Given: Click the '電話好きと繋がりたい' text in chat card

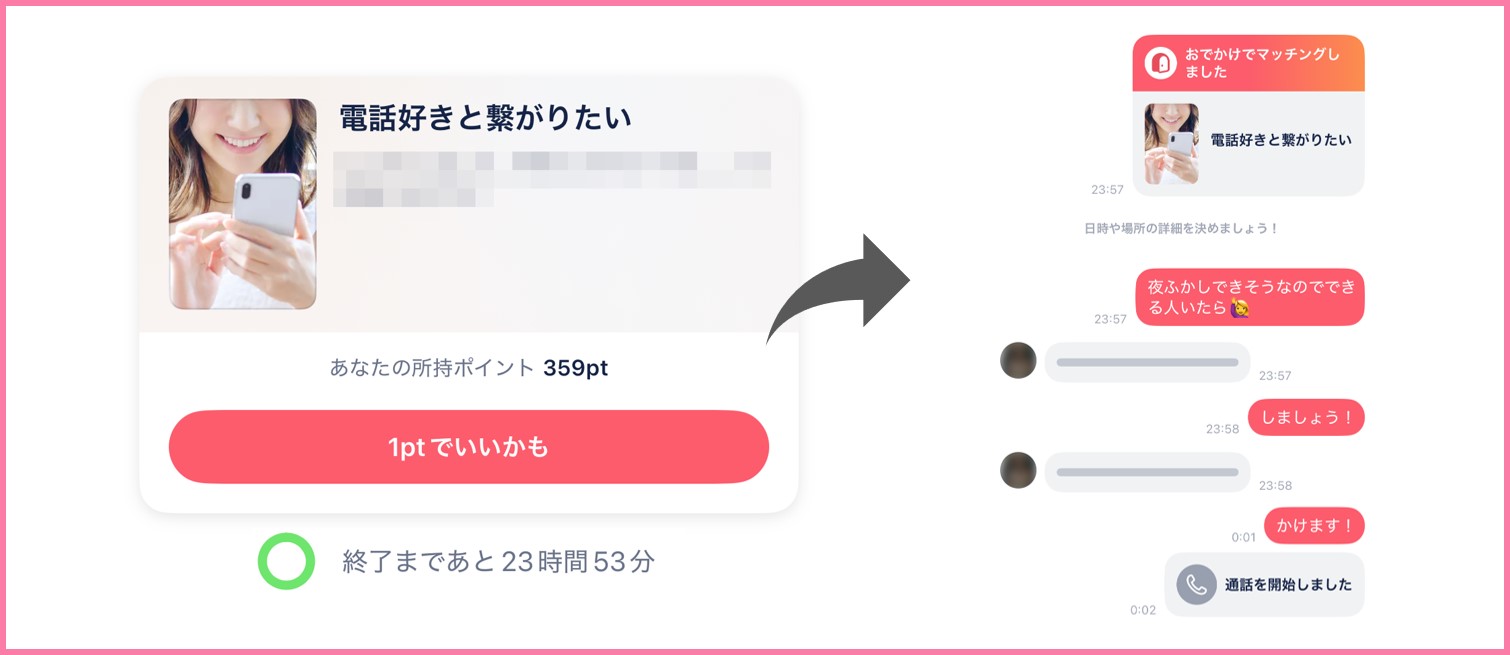Looking at the screenshot, I should point(1280,140).
